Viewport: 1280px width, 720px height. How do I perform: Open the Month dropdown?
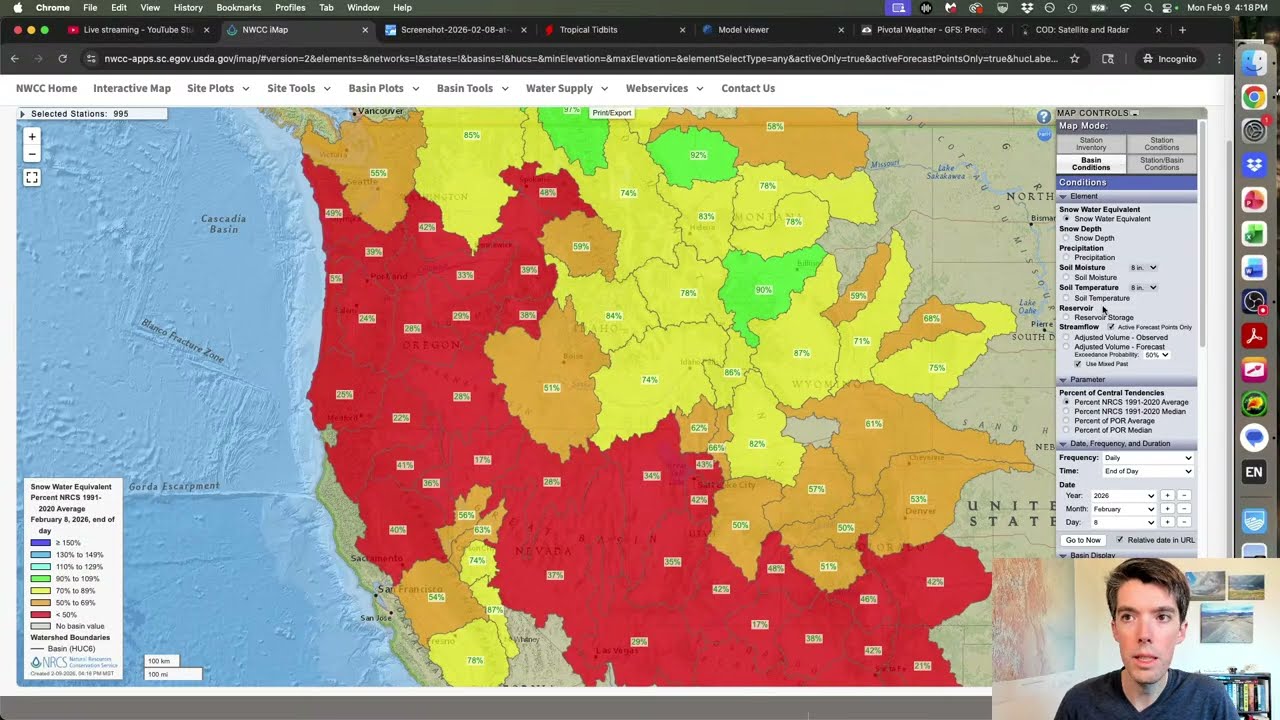click(x=1124, y=509)
